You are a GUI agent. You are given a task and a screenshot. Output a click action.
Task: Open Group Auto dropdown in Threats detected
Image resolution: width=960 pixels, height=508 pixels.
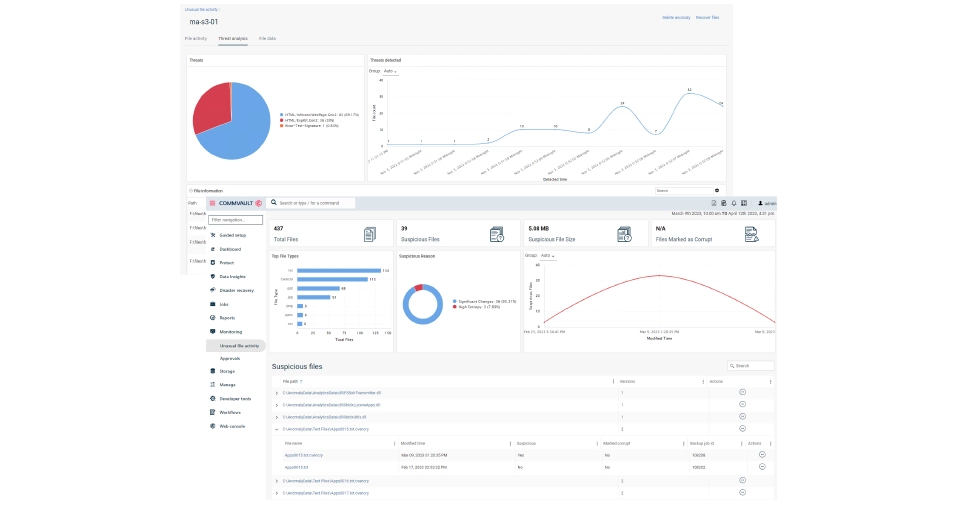point(390,71)
